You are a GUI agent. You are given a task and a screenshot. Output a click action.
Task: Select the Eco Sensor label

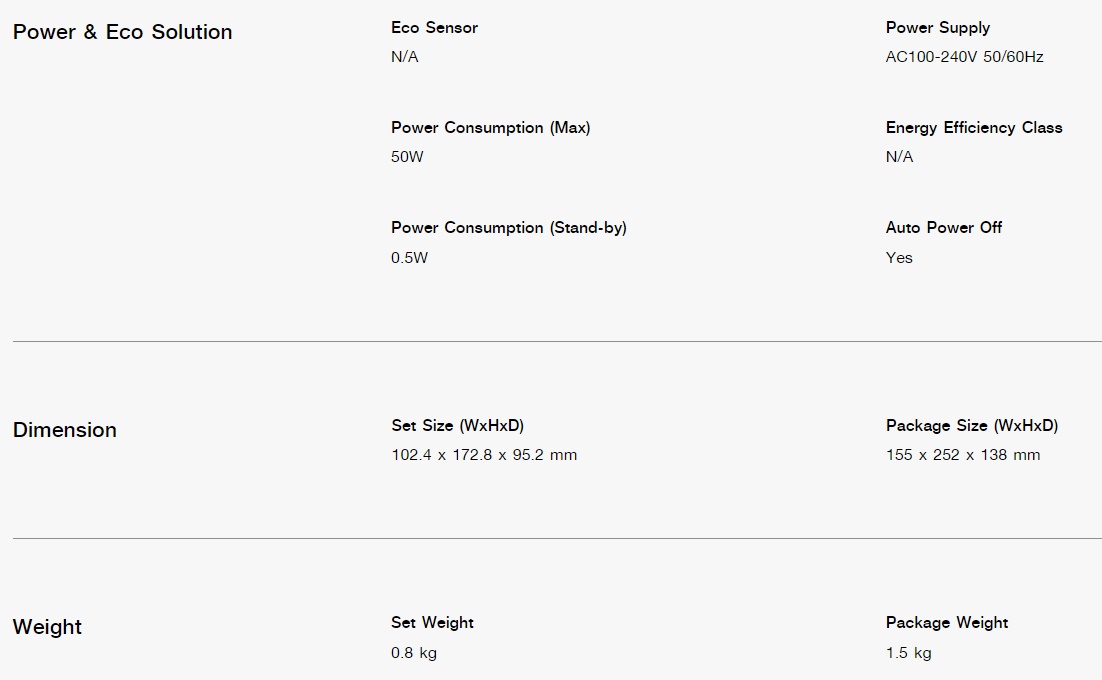coord(434,27)
